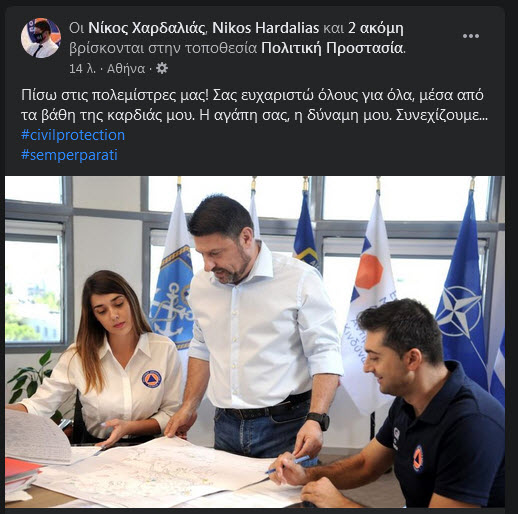Click the civil protection badge on blouse
518x514 pixels.
point(152,379)
